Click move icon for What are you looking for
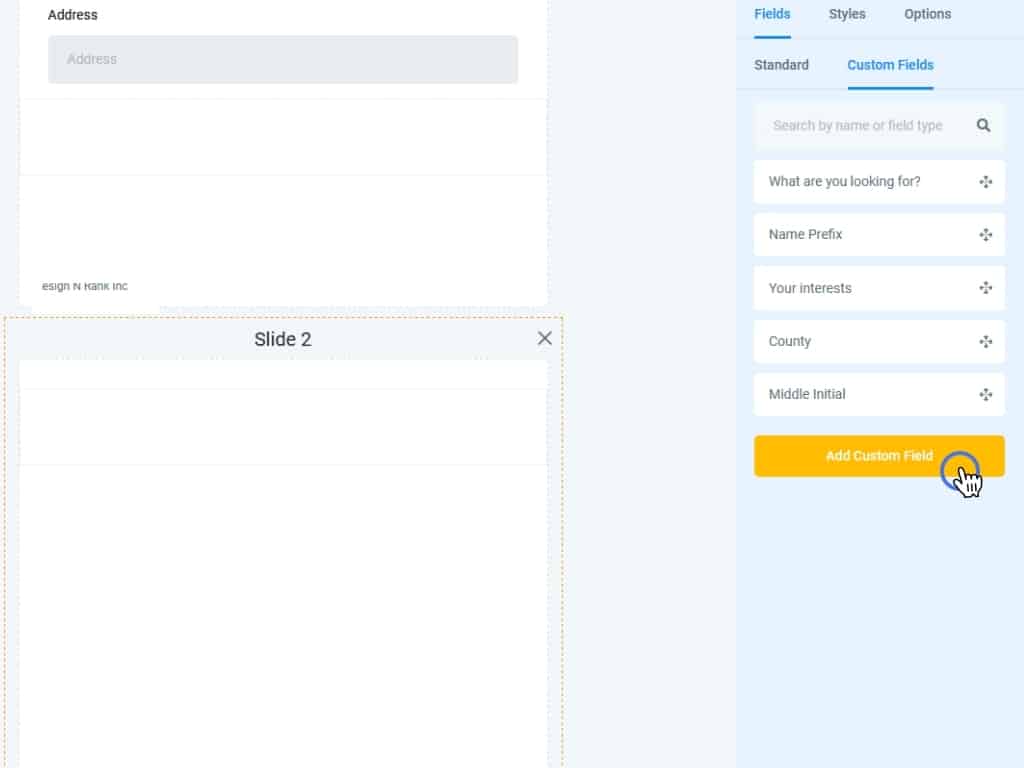This screenshot has width=1024, height=768. 985,182
